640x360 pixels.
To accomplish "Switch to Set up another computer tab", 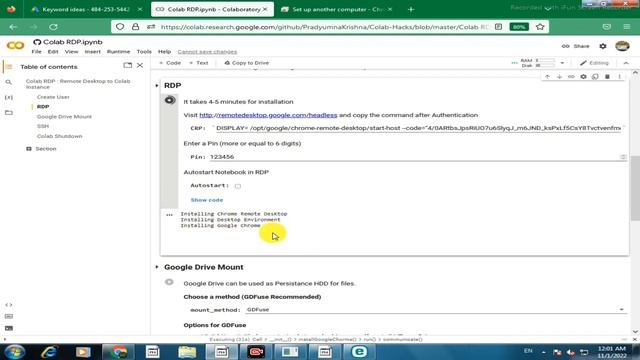I will pos(337,9).
